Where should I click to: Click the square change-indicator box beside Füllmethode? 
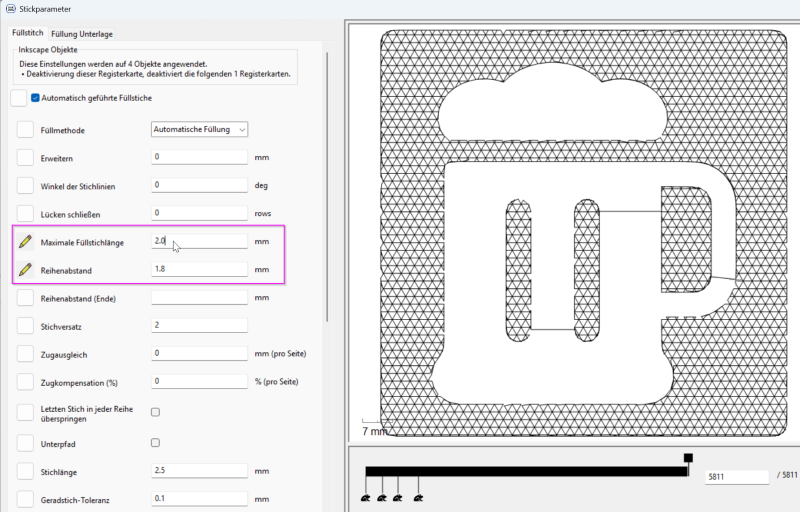(25, 129)
